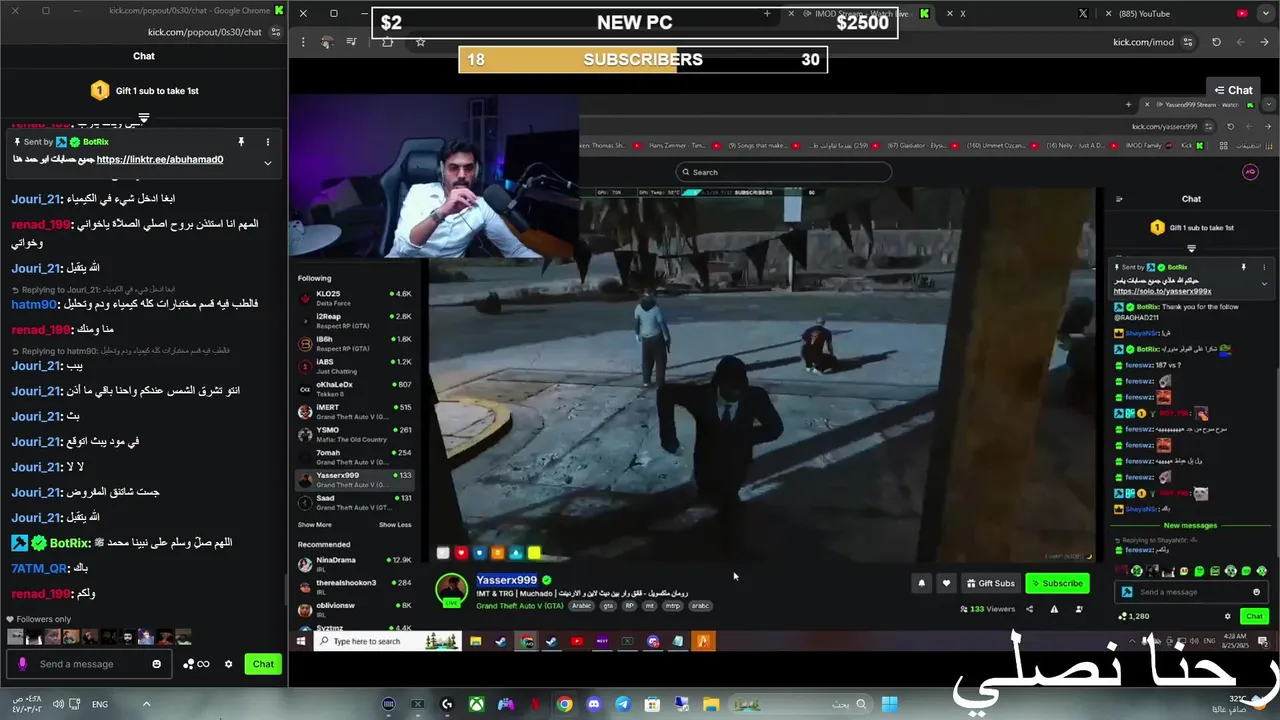
Task: Click Show More under Following
Action: click(314, 525)
